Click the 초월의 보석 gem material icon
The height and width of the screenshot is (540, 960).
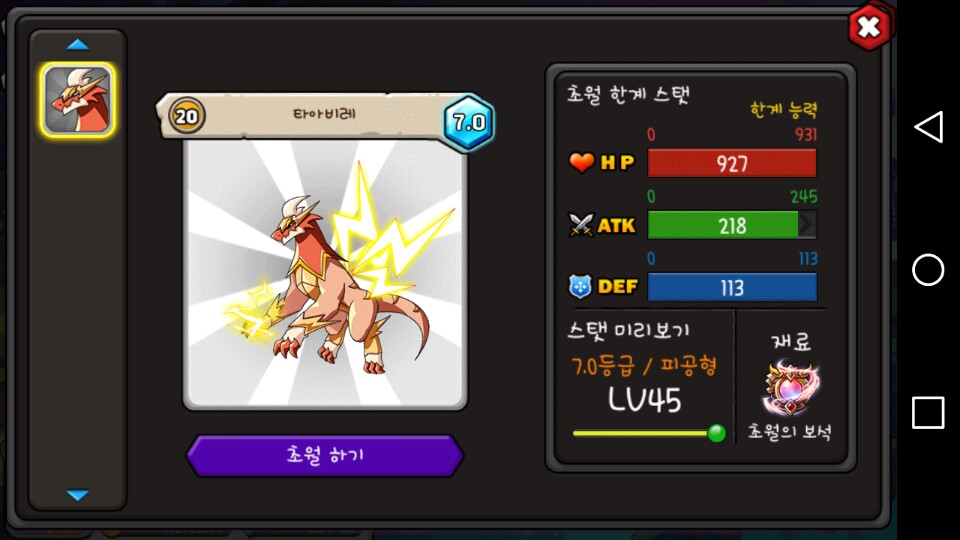coord(790,388)
